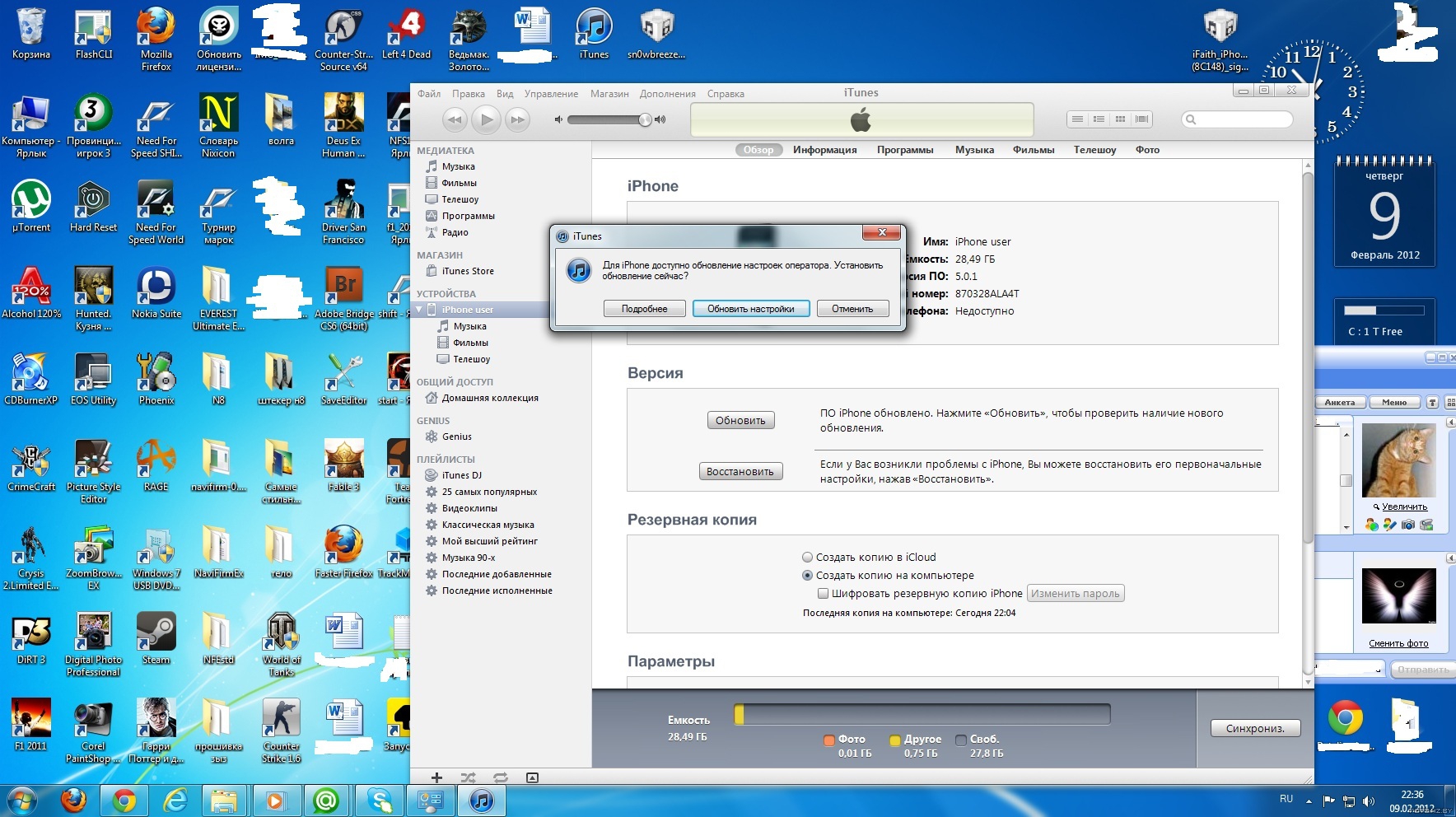Open the Правка menu
The width and height of the screenshot is (1456, 817).
469,94
